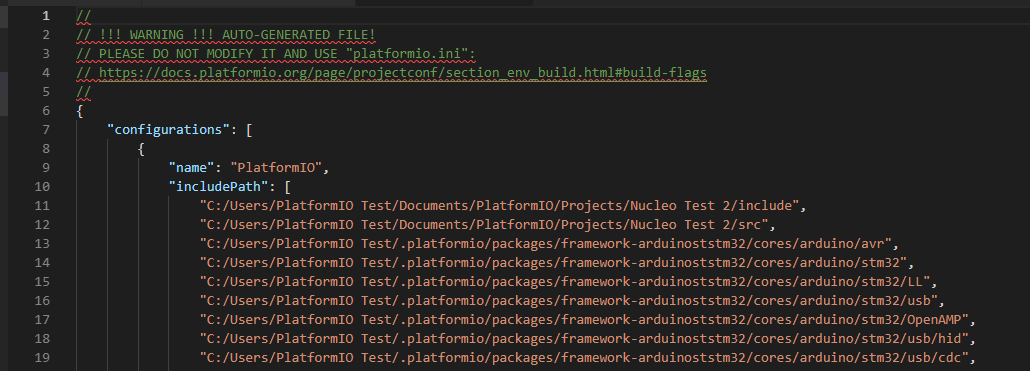
Task: Click the path ending in 'stm32/usb/hid'
Action: [584, 339]
